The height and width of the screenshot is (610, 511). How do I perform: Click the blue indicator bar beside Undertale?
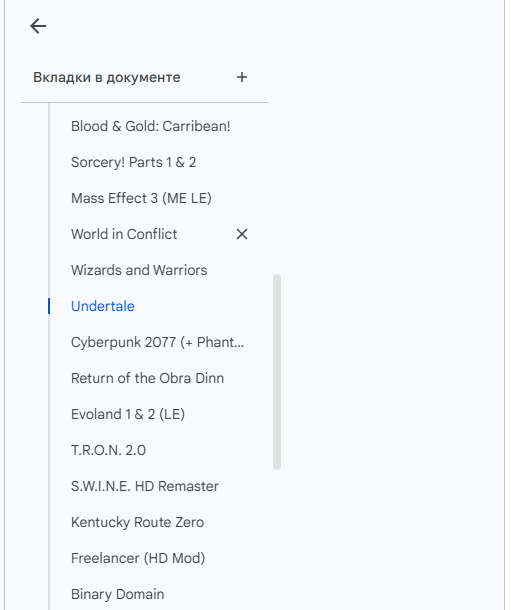[49, 306]
